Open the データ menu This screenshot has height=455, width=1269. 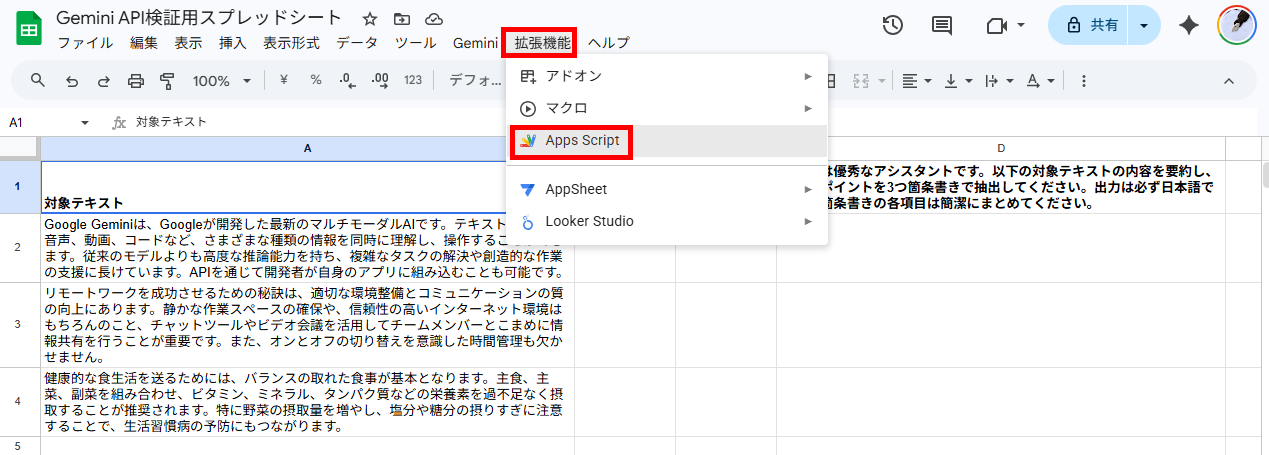point(357,43)
